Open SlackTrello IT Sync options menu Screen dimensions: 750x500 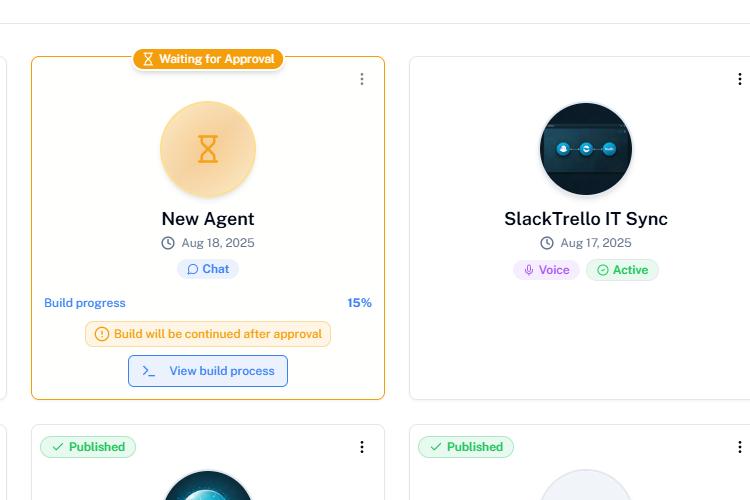point(739,79)
